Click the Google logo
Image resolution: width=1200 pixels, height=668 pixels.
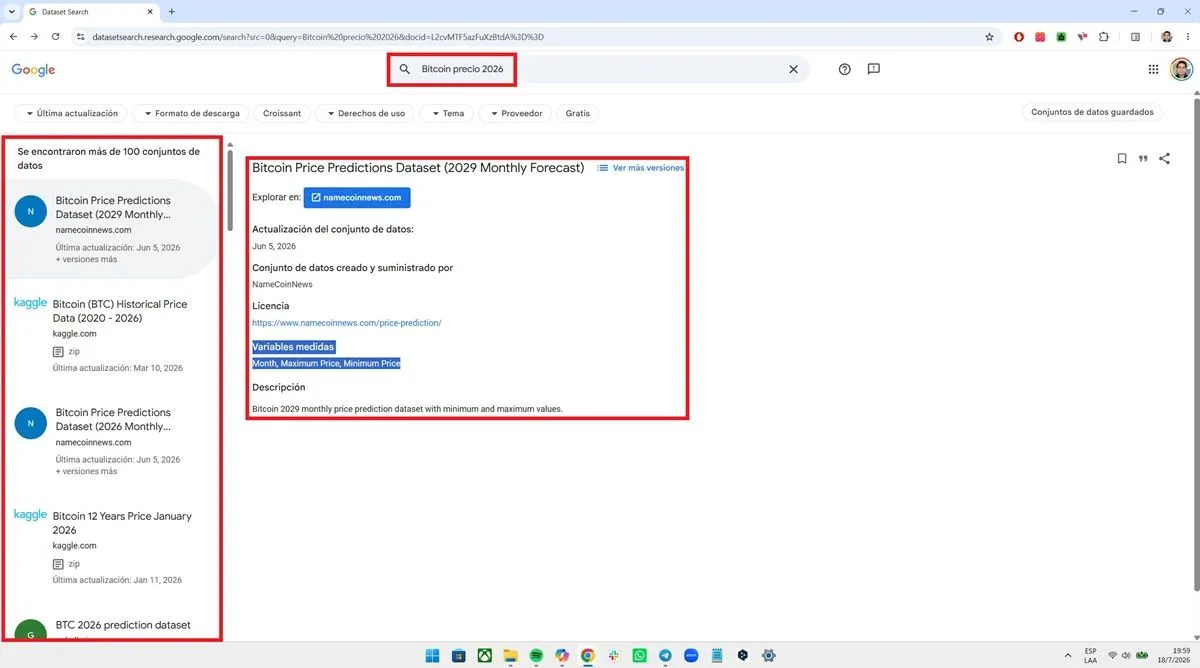(x=33, y=70)
